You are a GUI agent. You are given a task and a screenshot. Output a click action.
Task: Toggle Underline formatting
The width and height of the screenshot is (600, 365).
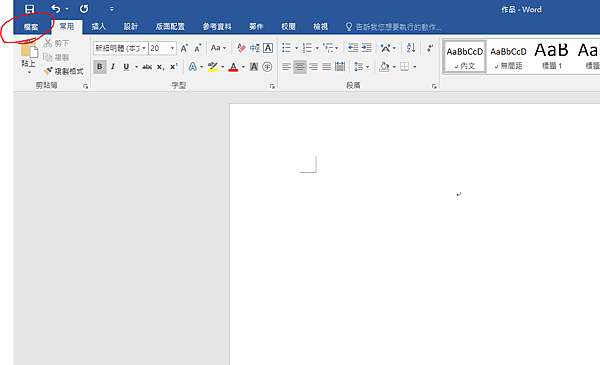click(126, 67)
